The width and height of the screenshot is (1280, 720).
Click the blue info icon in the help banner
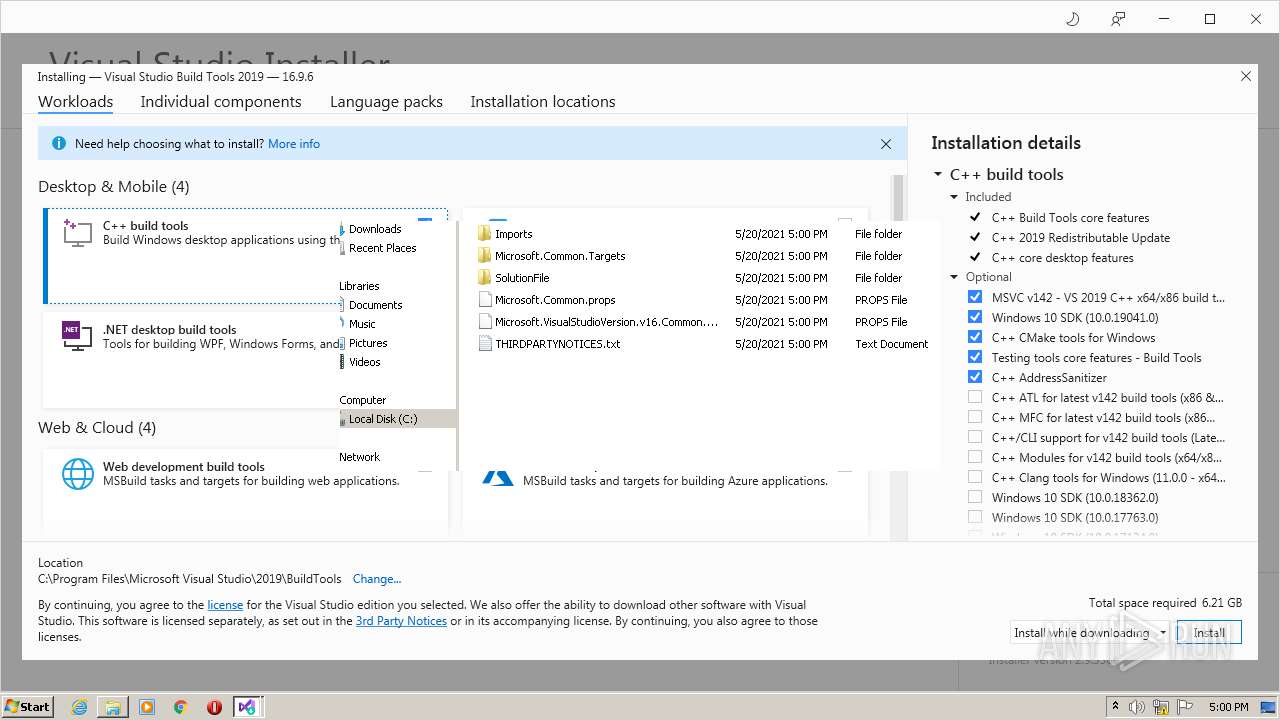click(58, 144)
